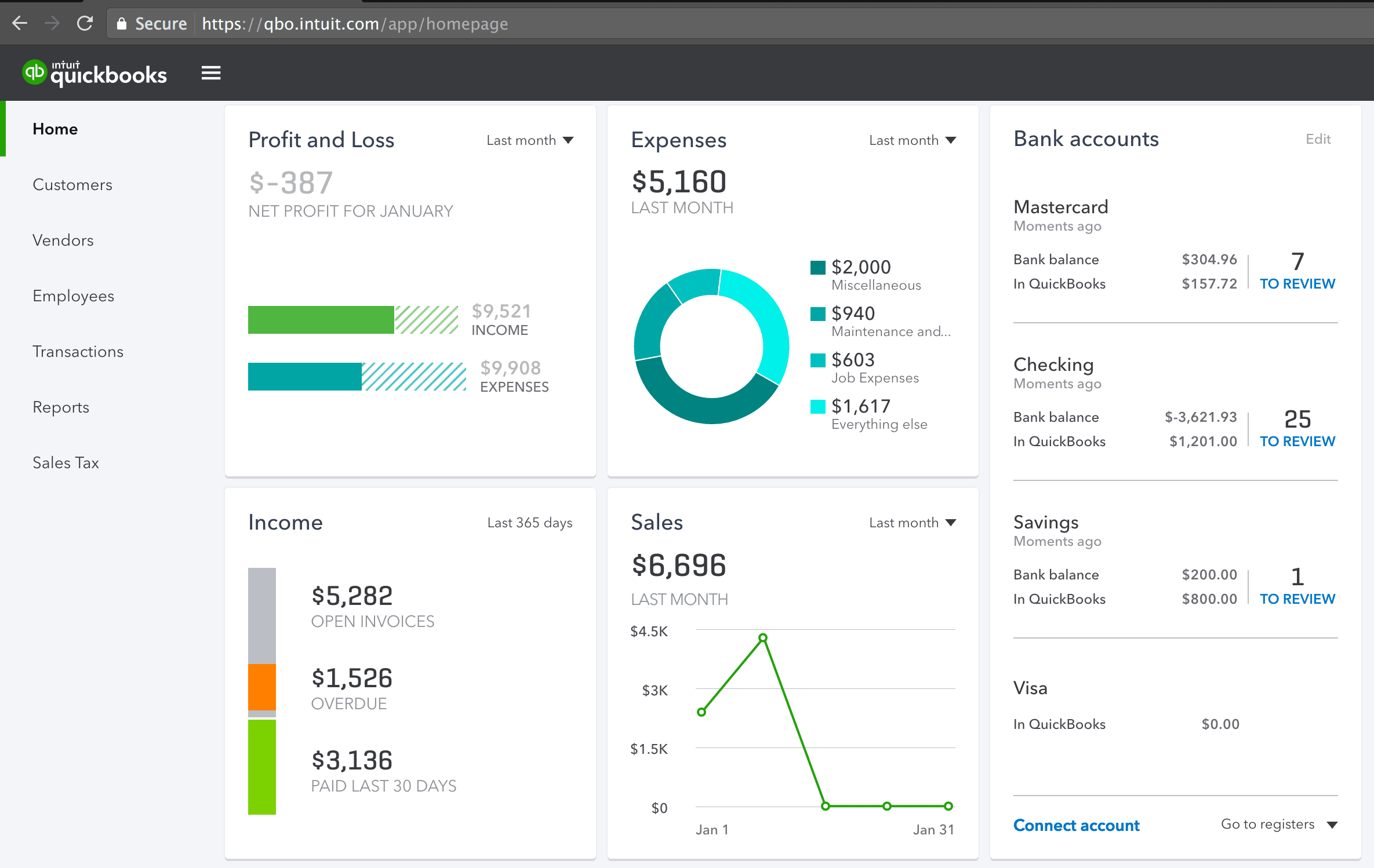
Task: Reload the current page
Action: tap(85, 23)
